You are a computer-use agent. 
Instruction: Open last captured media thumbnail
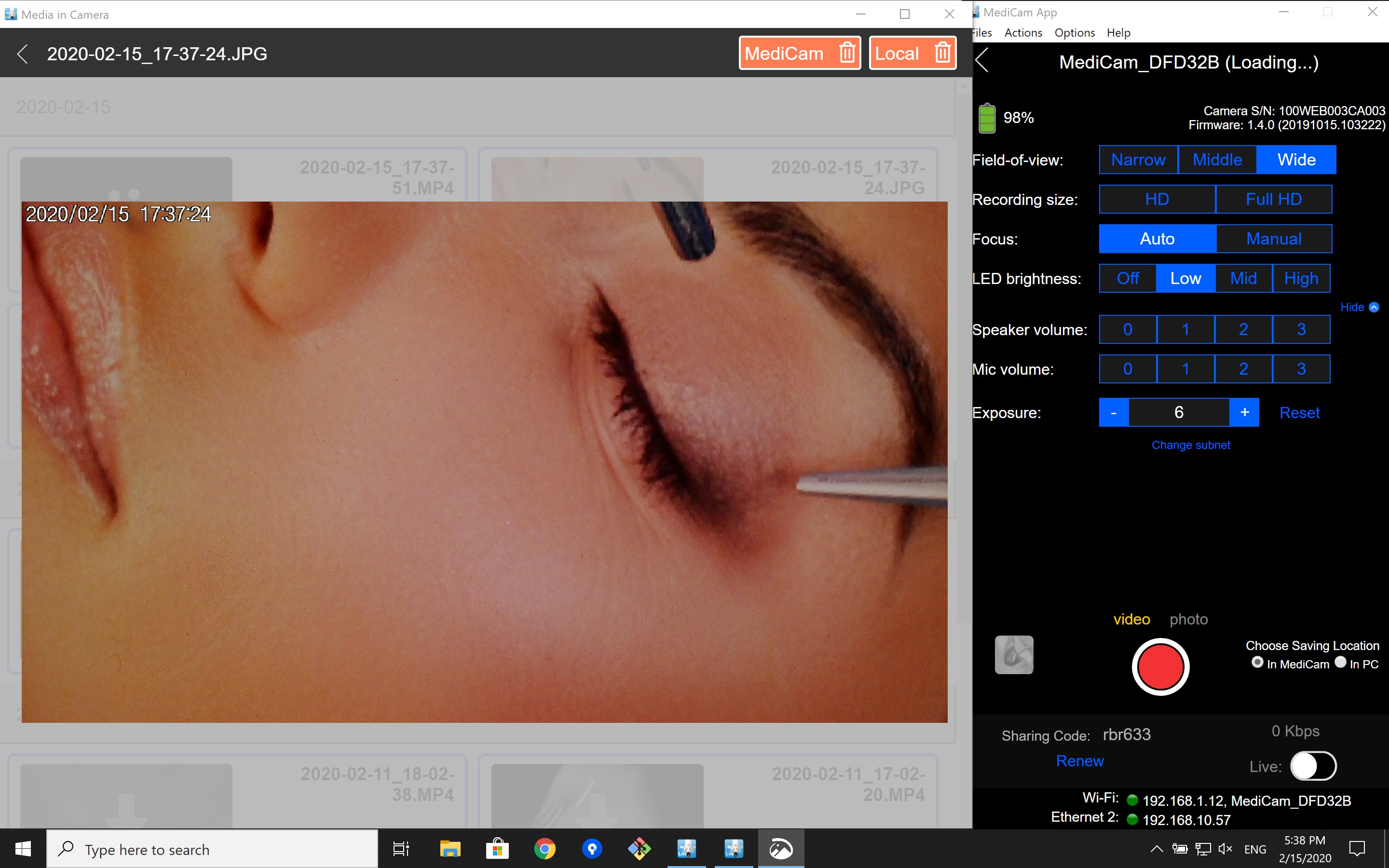pyautogui.click(x=1014, y=654)
